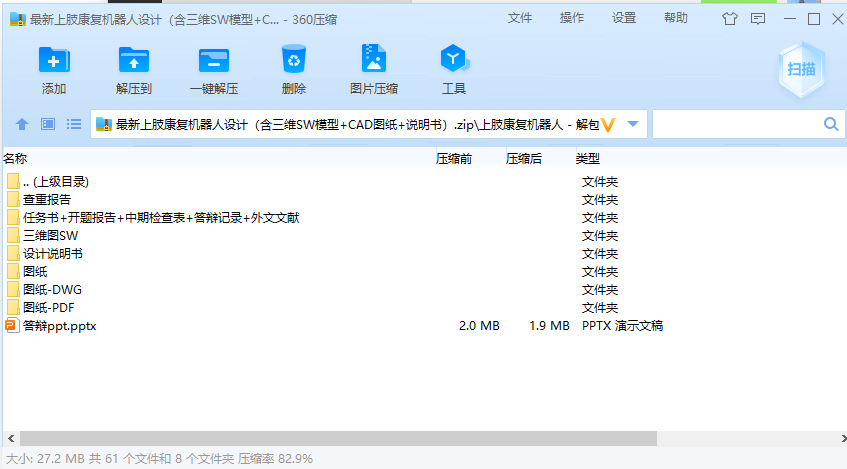Screen dimensions: 847x469
Task: Click the scrollbar left arrow
Action: click(11, 438)
